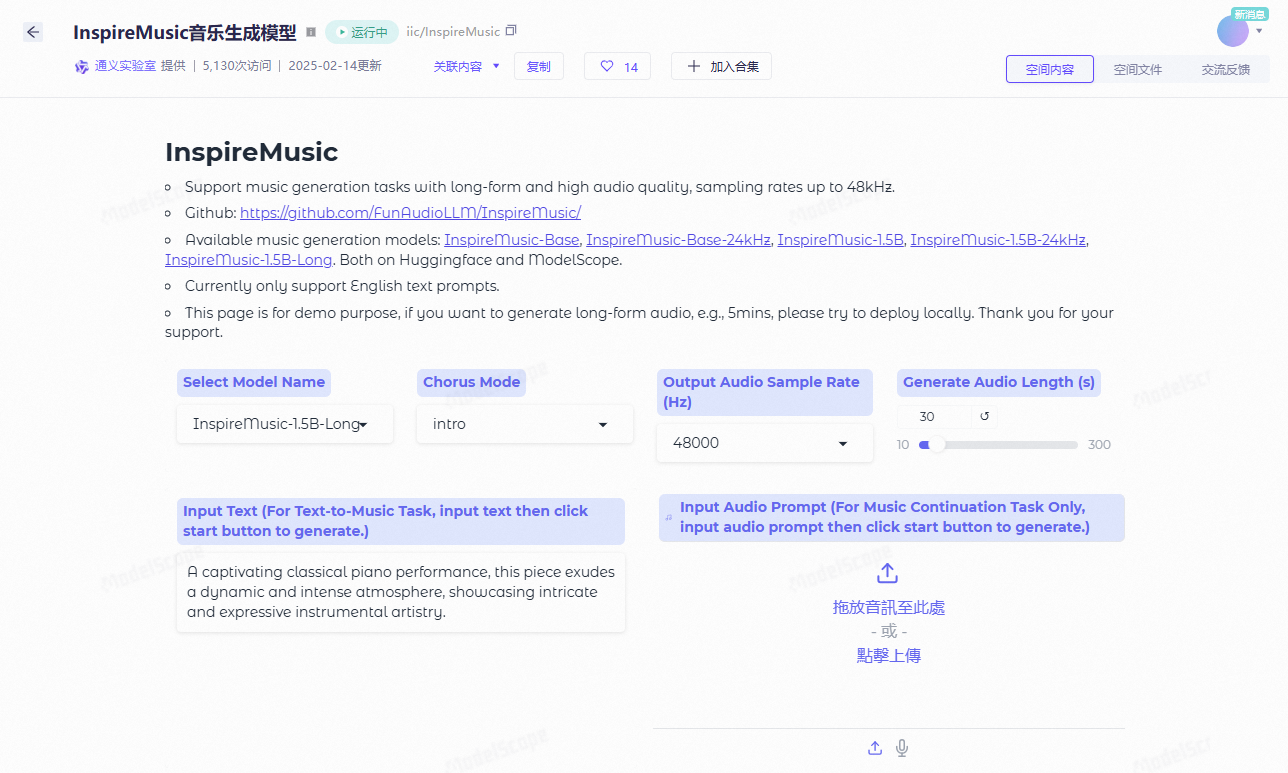Click into the Input Text prompt box

401,592
